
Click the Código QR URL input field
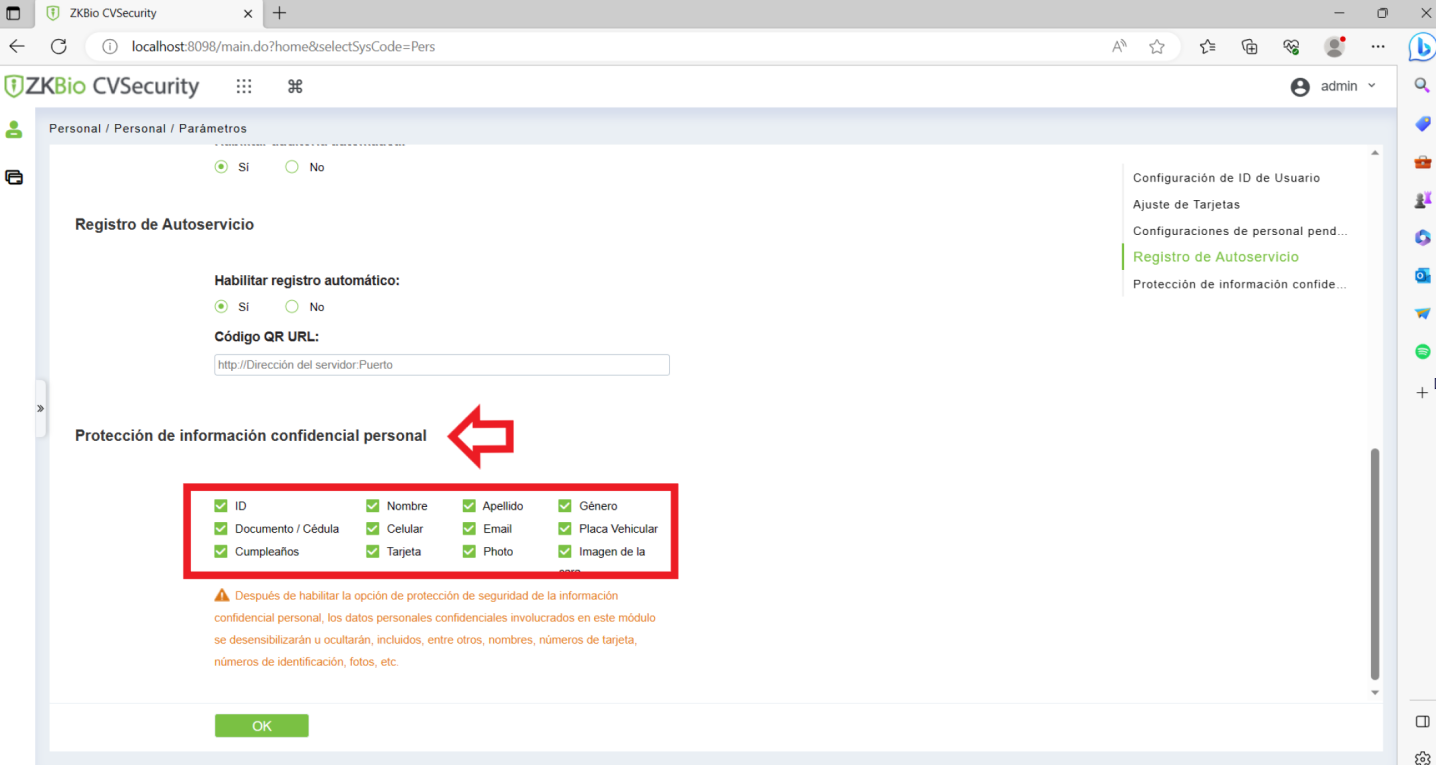click(x=442, y=365)
